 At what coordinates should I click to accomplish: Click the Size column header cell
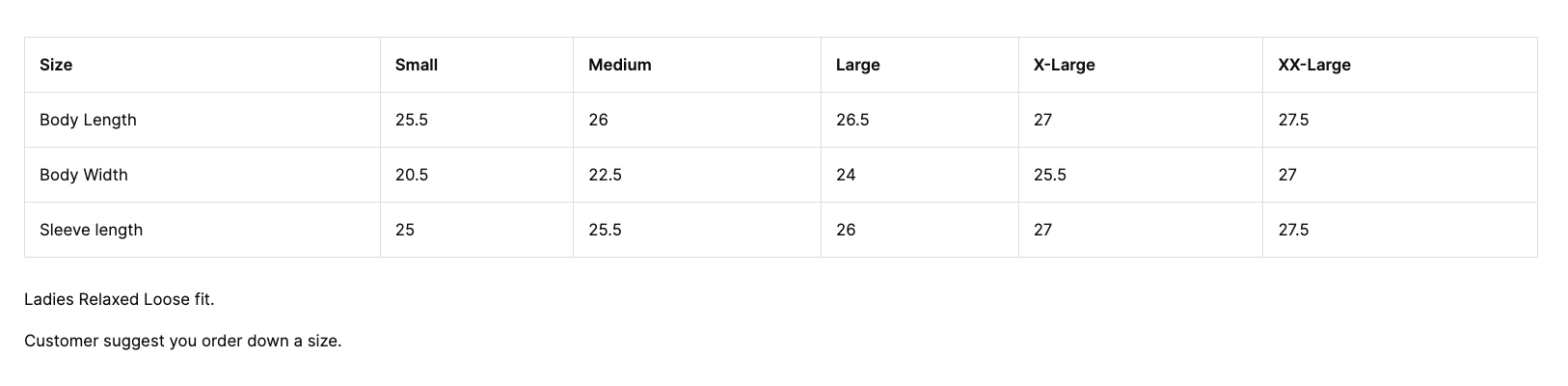coord(56,65)
